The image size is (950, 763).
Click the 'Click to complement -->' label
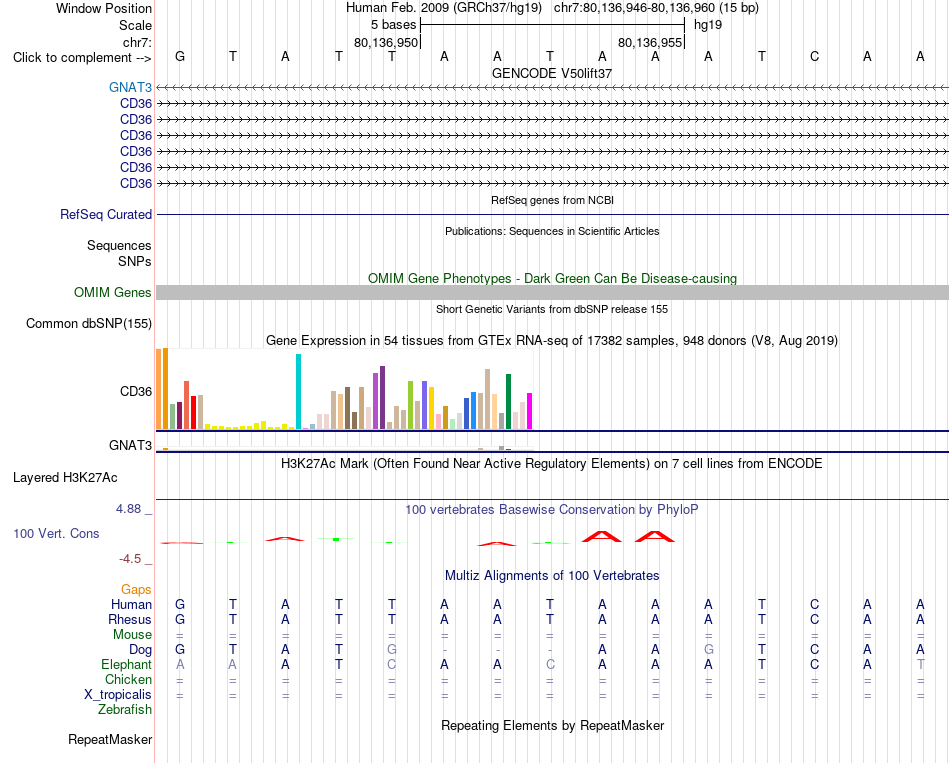point(82,58)
